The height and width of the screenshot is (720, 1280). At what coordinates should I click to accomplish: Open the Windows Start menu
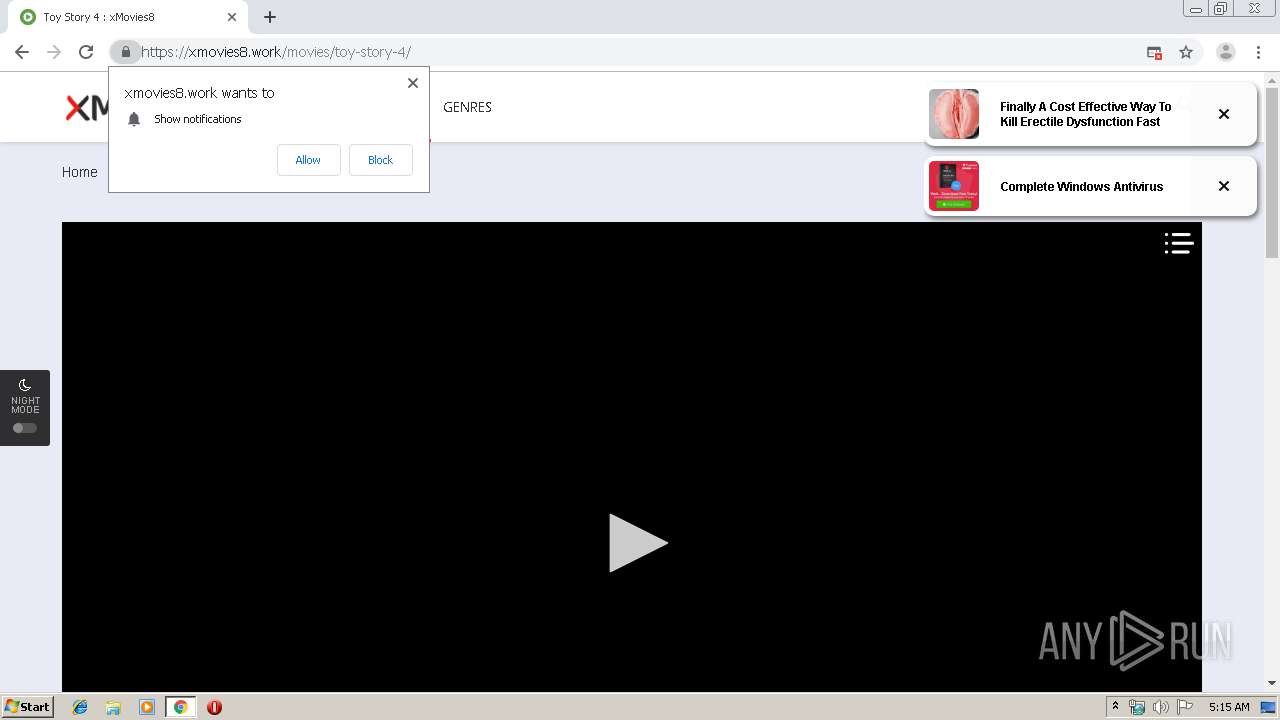pyautogui.click(x=27, y=707)
